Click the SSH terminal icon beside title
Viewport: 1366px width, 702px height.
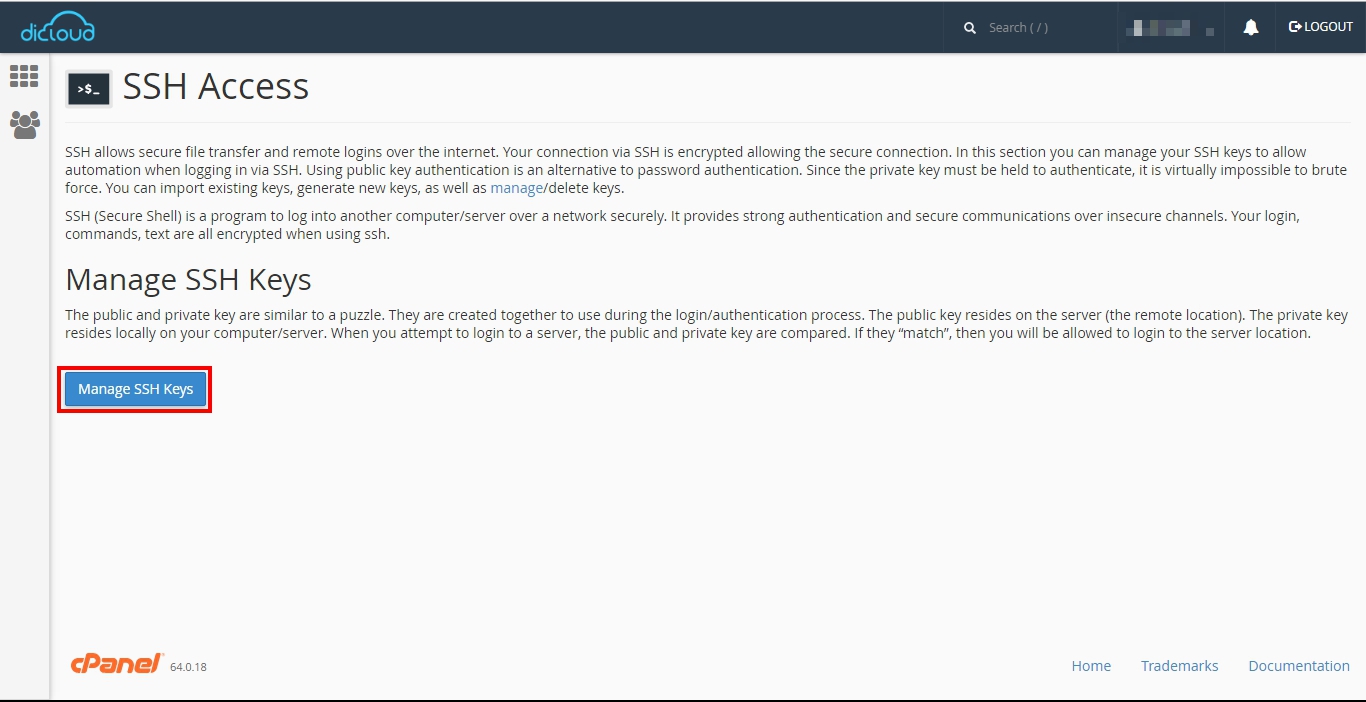(x=89, y=89)
